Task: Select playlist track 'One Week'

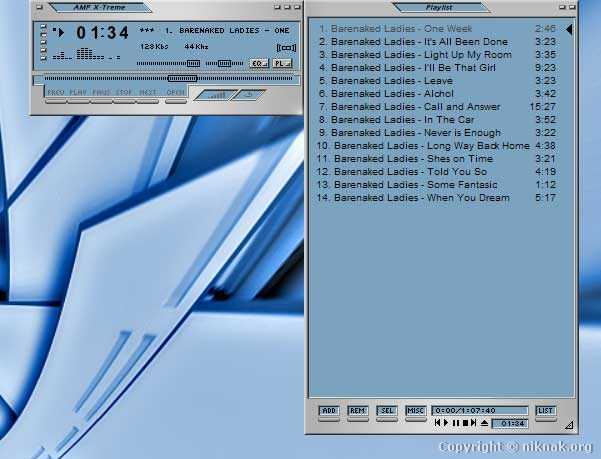Action: click(437, 29)
